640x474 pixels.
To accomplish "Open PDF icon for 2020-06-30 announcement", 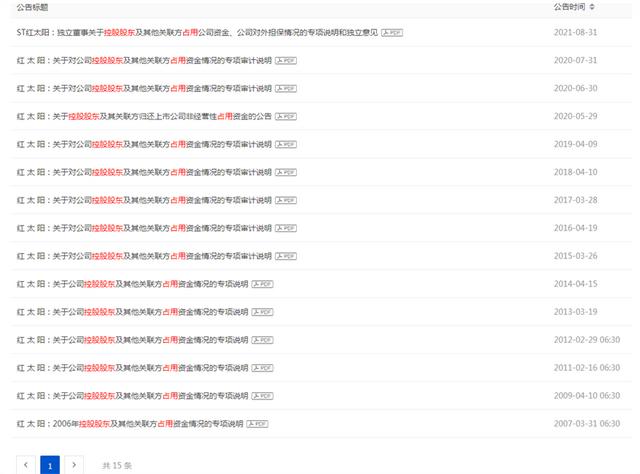I will (286, 89).
